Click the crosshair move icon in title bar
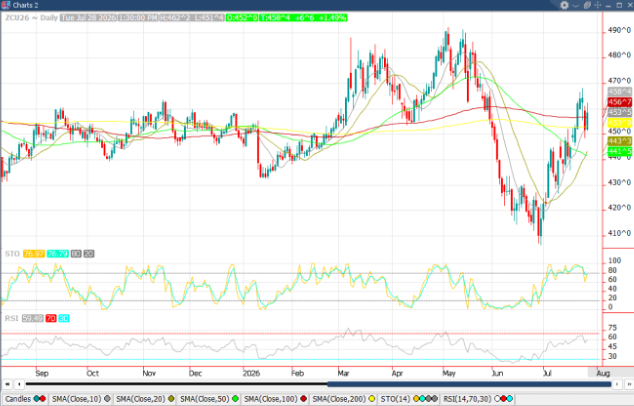Viewport: 634px width, 406px height. click(598, 5)
